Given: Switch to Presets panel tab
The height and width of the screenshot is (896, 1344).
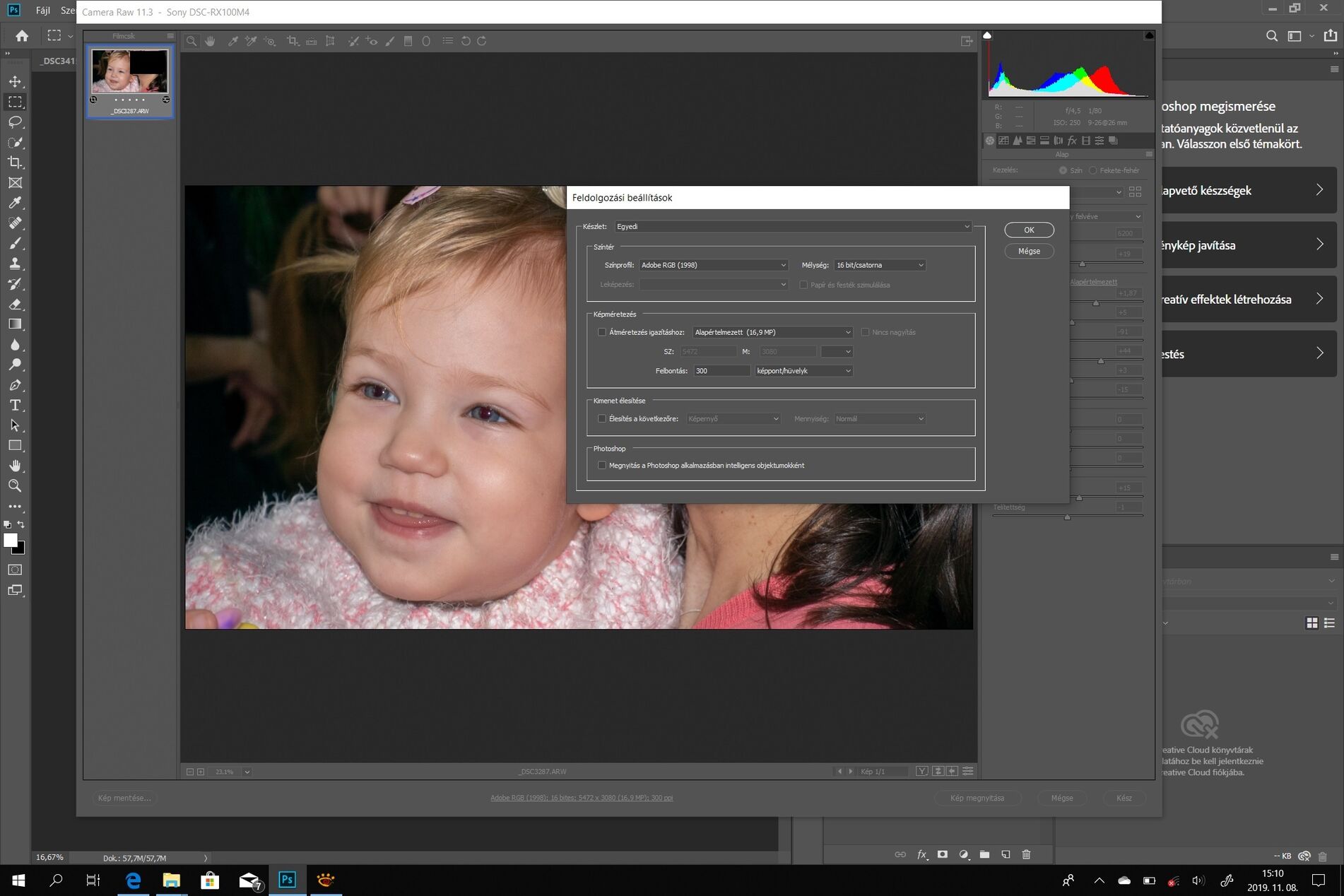Looking at the screenshot, I should [1100, 141].
